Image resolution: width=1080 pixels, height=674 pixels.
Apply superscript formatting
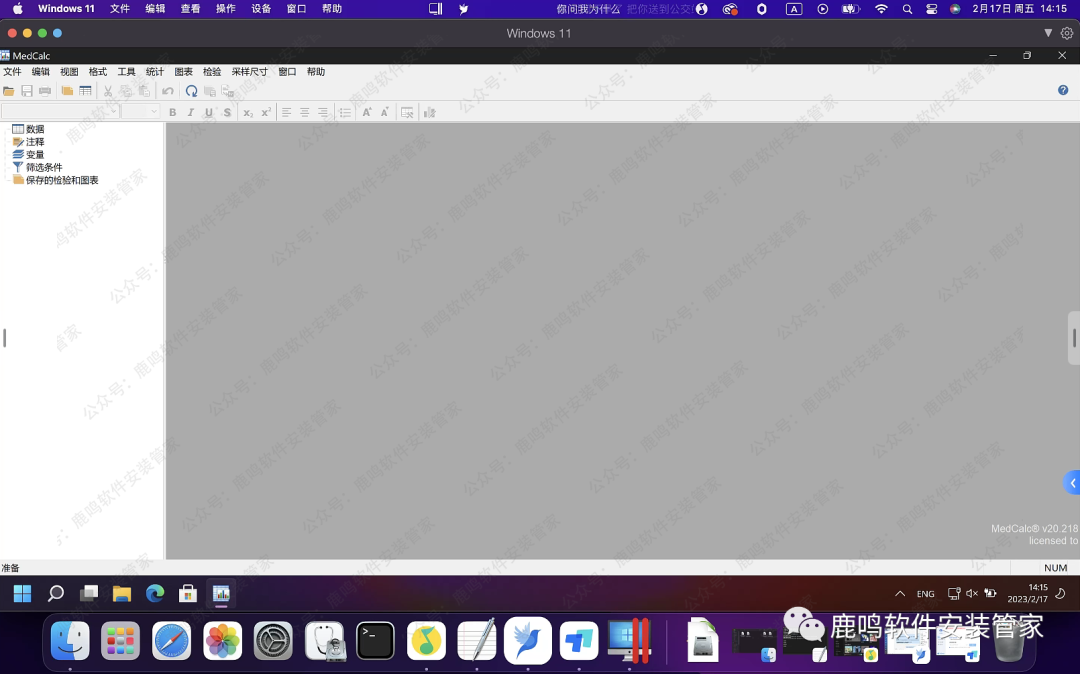tap(266, 112)
